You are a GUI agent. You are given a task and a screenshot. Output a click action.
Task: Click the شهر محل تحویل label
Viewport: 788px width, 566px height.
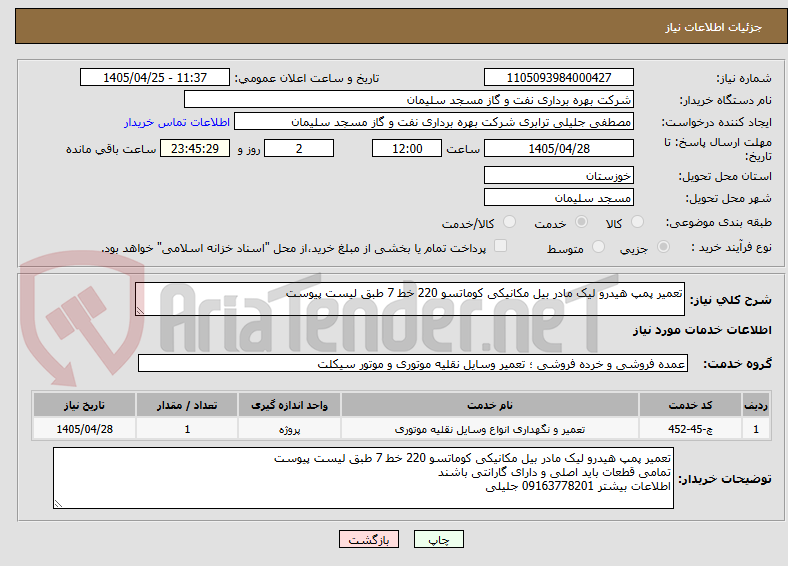(728, 199)
